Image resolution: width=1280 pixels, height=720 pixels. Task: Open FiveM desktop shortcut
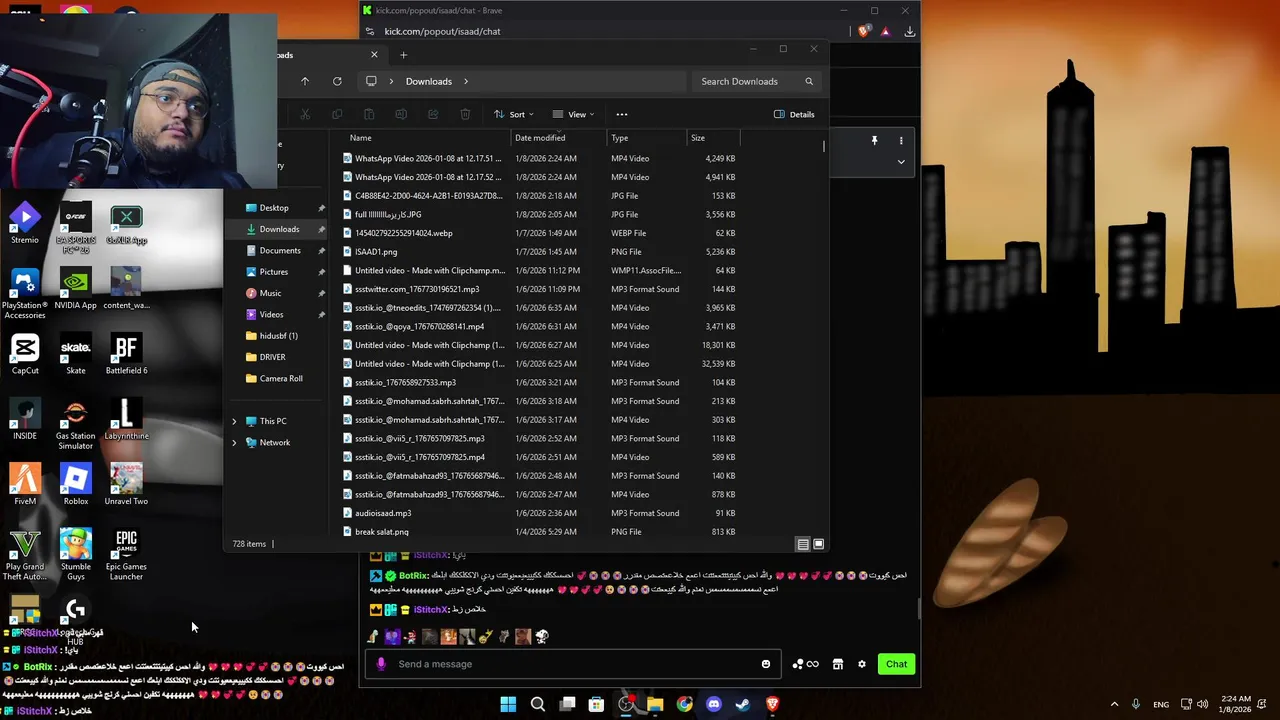[x=25, y=485]
